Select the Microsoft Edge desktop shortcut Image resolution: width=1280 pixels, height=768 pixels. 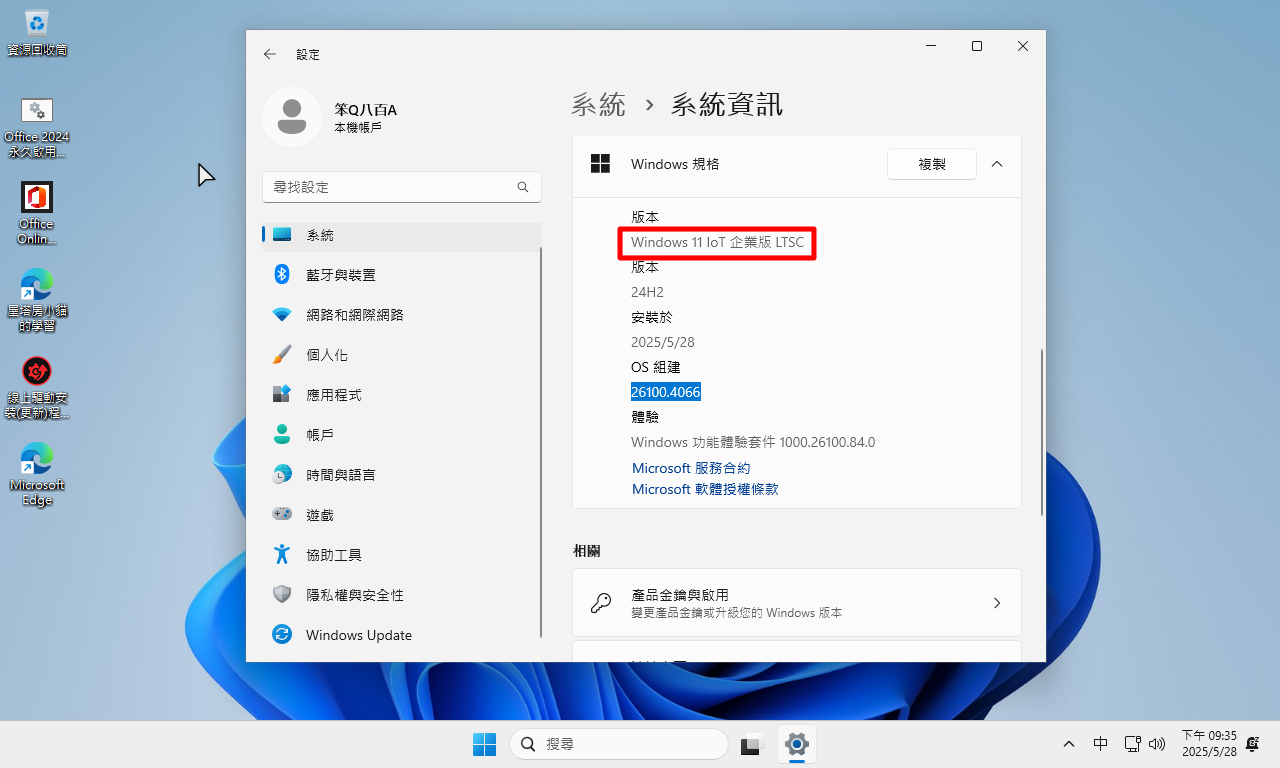37,475
